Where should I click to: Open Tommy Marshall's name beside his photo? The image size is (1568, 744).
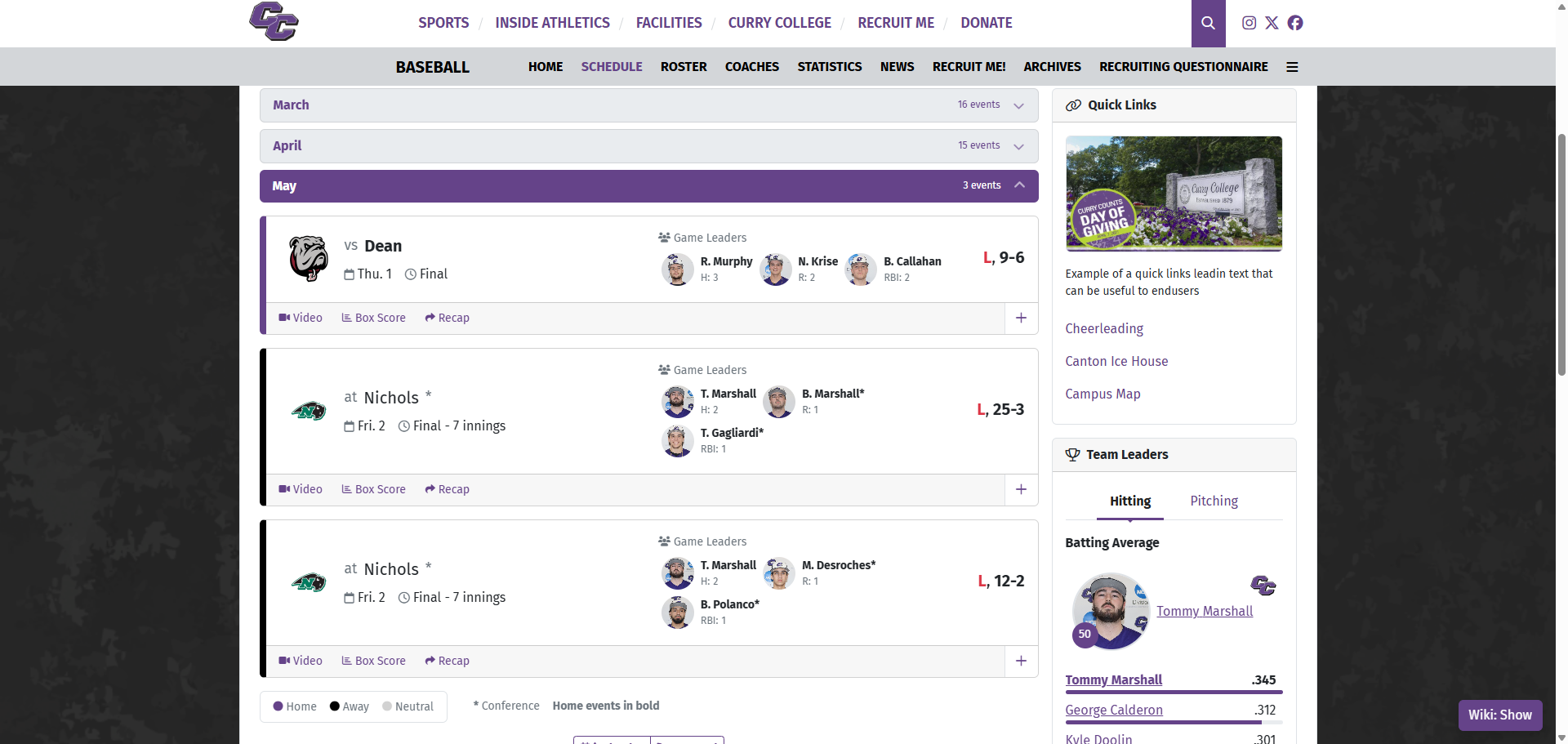[1205, 612]
